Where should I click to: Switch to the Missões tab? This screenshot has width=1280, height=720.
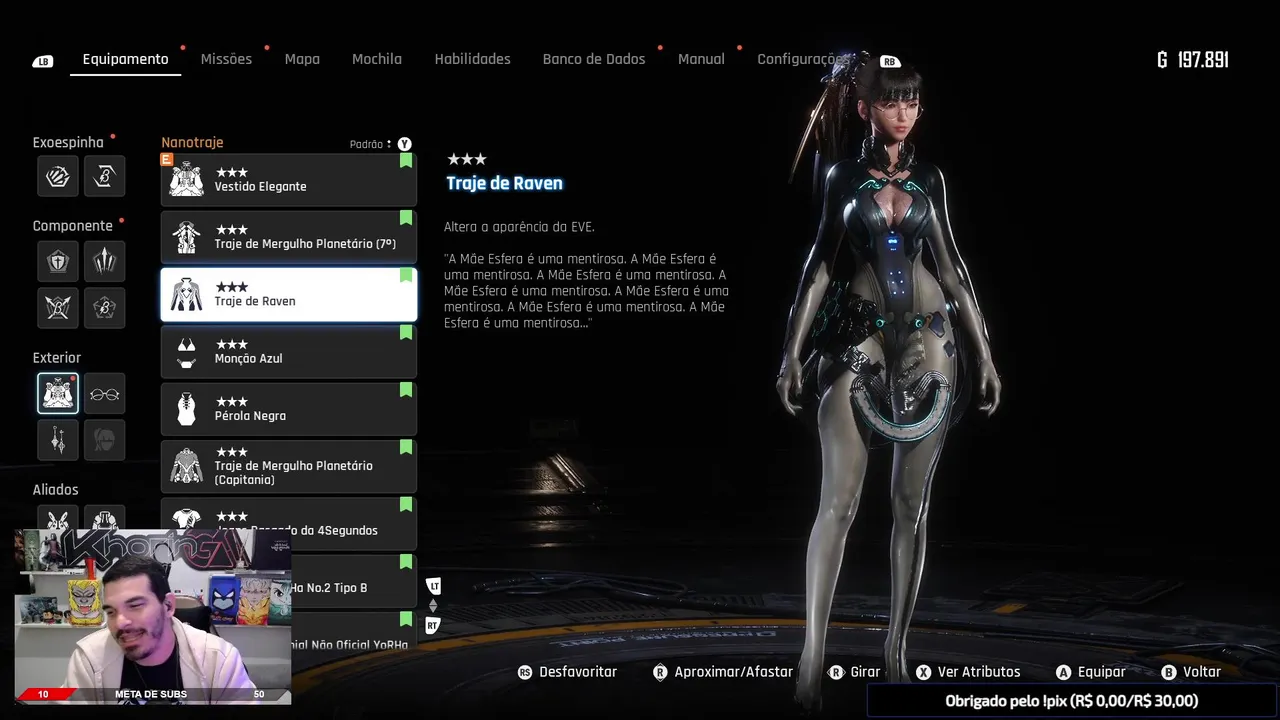[226, 59]
